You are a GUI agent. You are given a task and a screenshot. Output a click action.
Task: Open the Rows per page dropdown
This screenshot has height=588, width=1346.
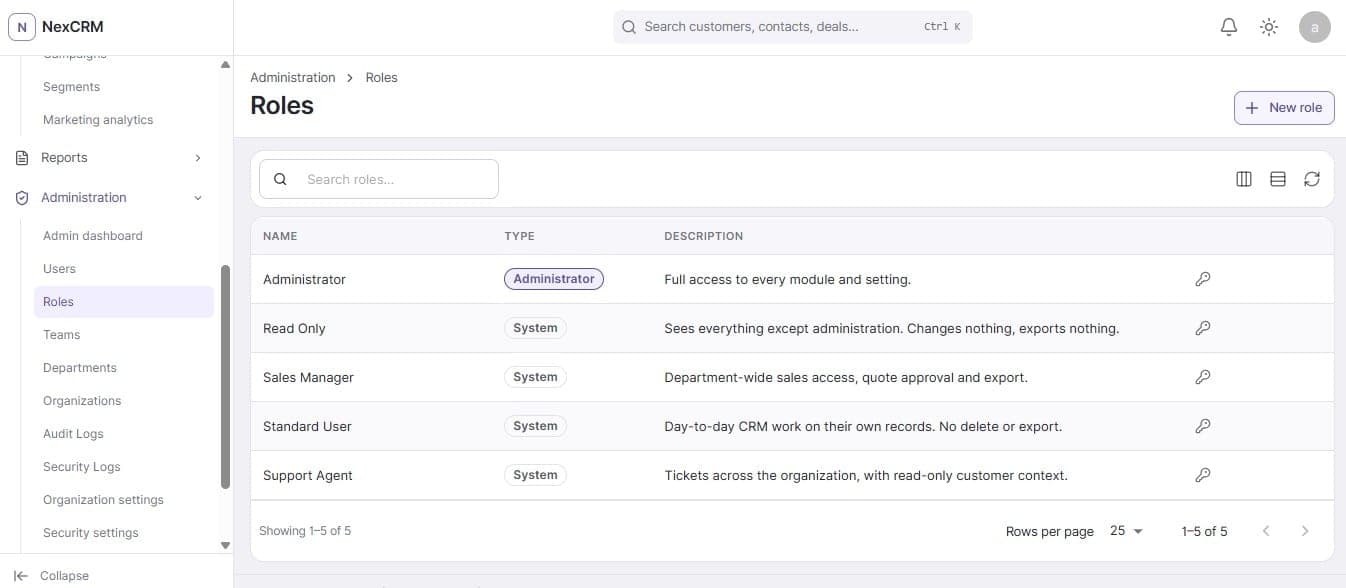point(1126,531)
